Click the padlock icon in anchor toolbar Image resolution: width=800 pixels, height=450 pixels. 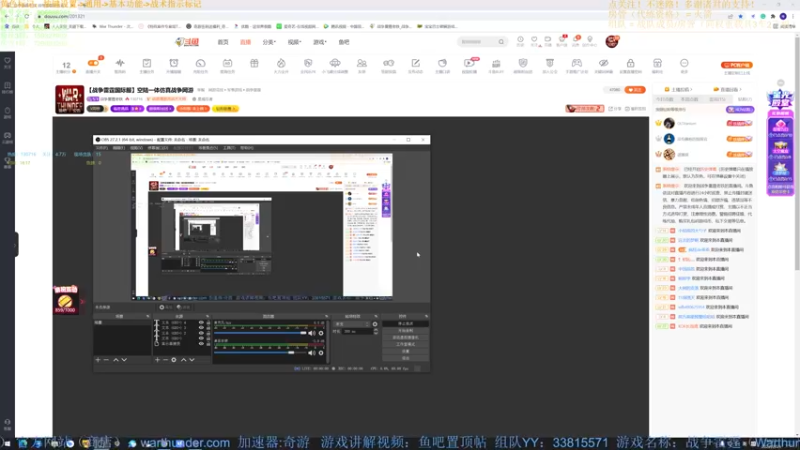[631, 63]
